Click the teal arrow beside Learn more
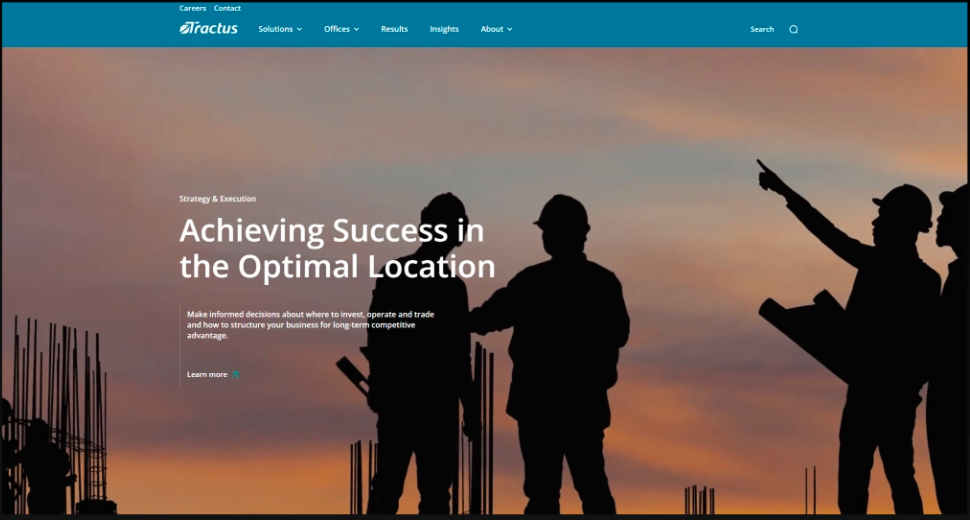Image resolution: width=970 pixels, height=520 pixels. click(x=236, y=375)
